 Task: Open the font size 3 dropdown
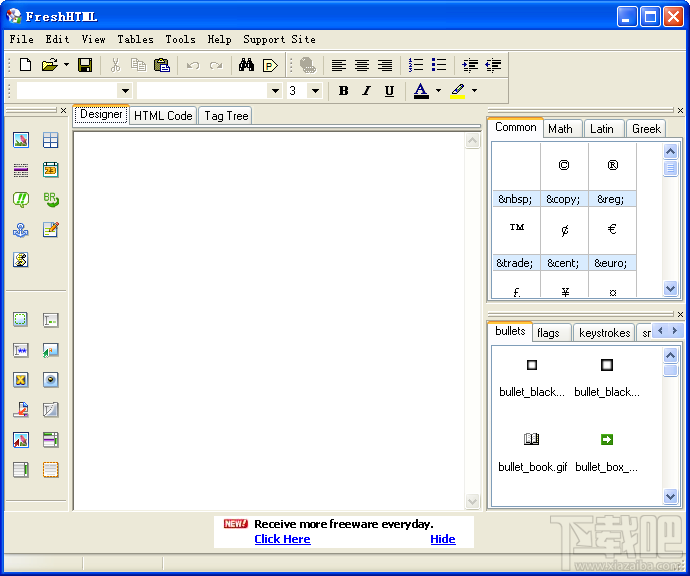pos(315,91)
